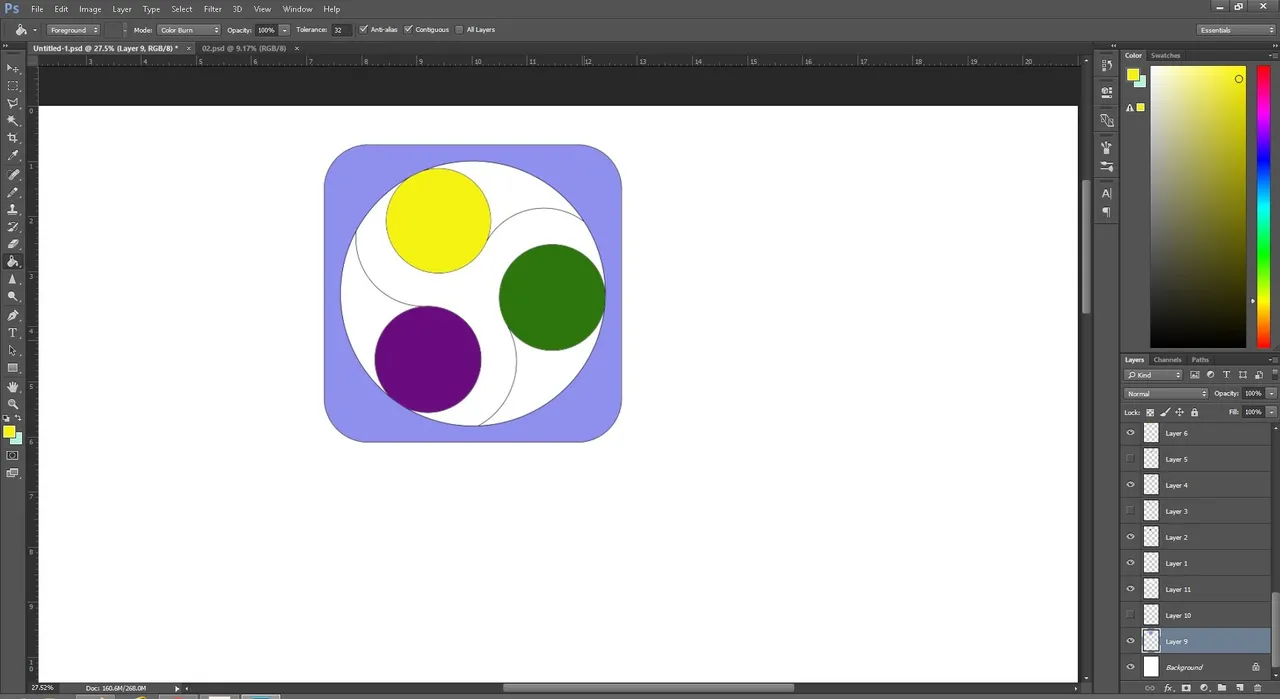This screenshot has width=1280, height=699.
Task: Open the Character panel icon
Action: pyautogui.click(x=1107, y=193)
